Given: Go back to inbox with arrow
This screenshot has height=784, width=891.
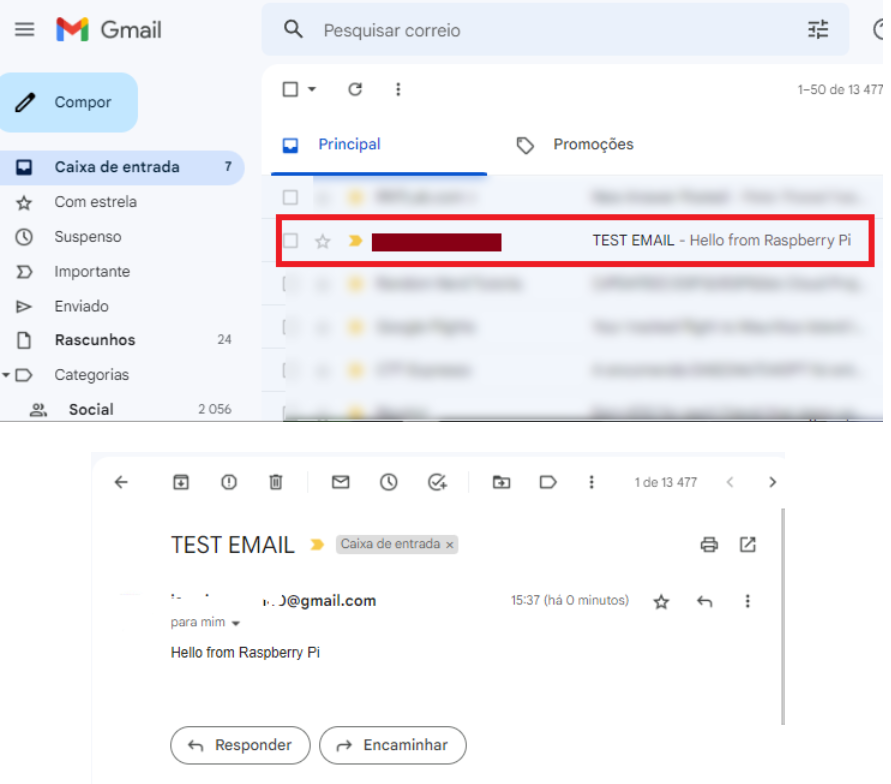Looking at the screenshot, I should click(x=121, y=482).
